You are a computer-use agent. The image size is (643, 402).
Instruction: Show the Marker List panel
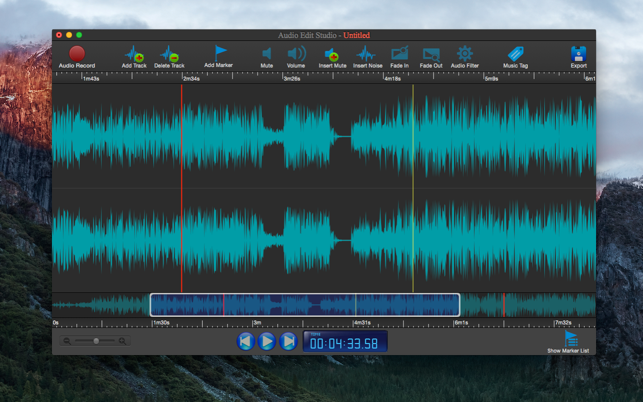click(x=570, y=341)
